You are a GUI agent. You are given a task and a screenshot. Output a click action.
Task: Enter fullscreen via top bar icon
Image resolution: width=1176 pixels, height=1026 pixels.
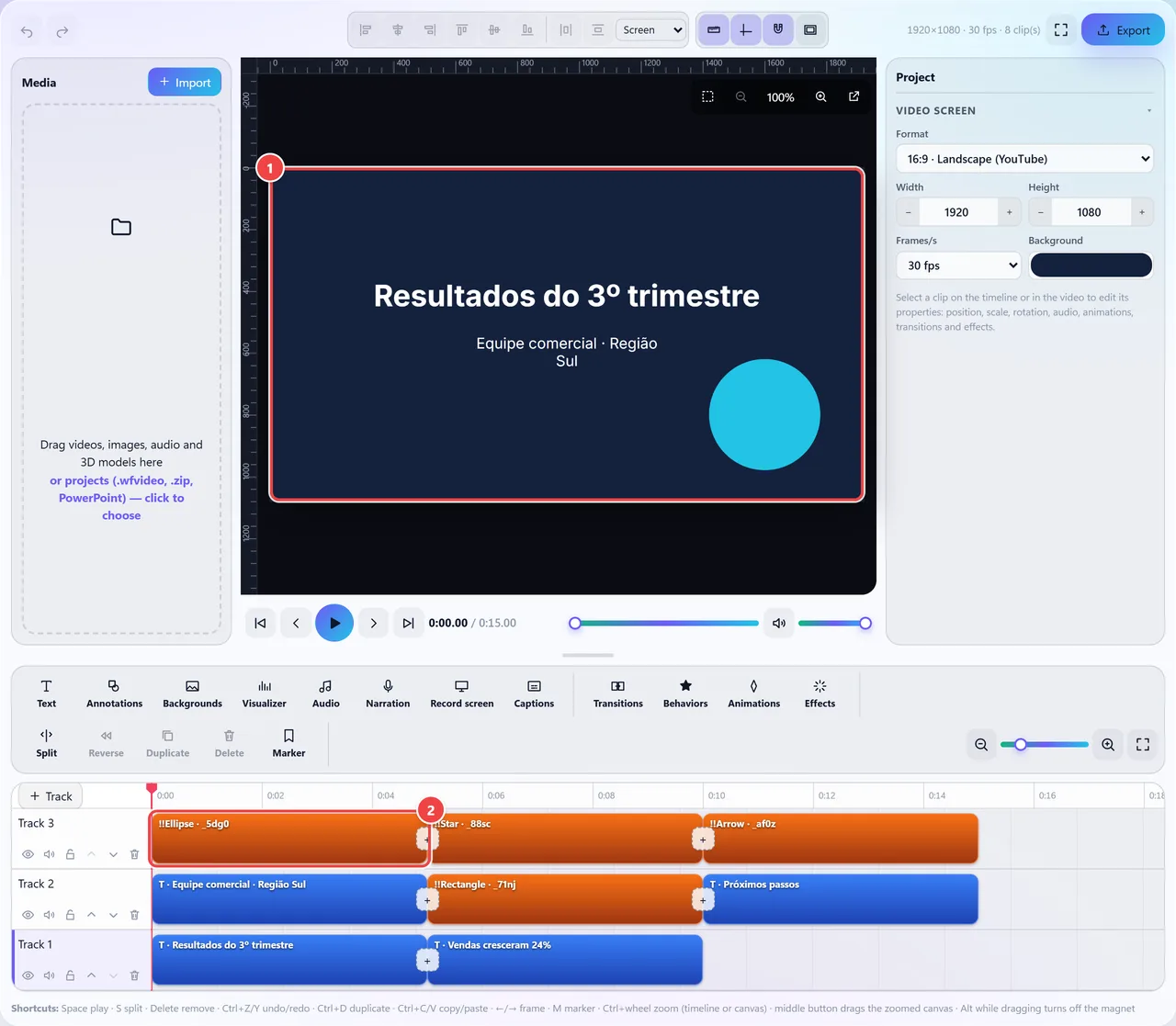tap(1061, 30)
